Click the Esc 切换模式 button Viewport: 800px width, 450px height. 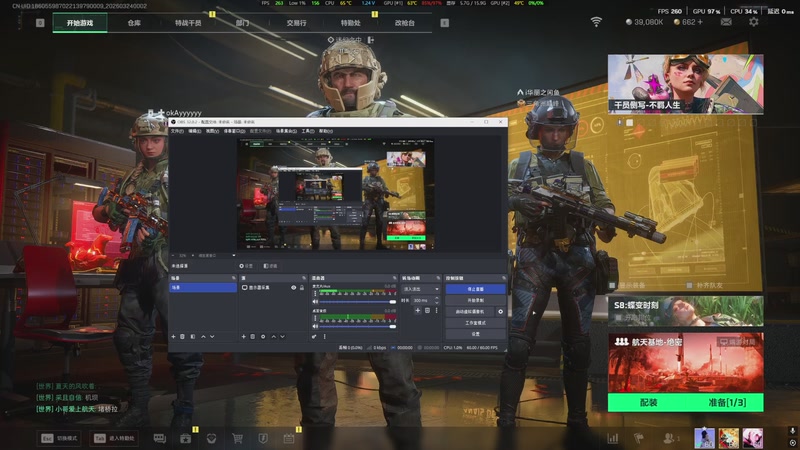click(60, 438)
